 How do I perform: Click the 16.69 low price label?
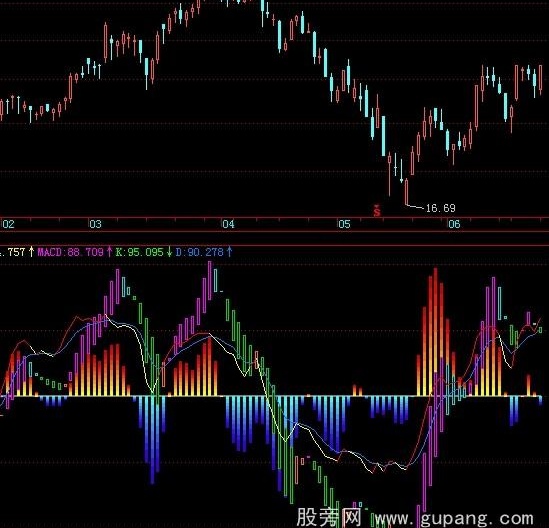[440, 208]
